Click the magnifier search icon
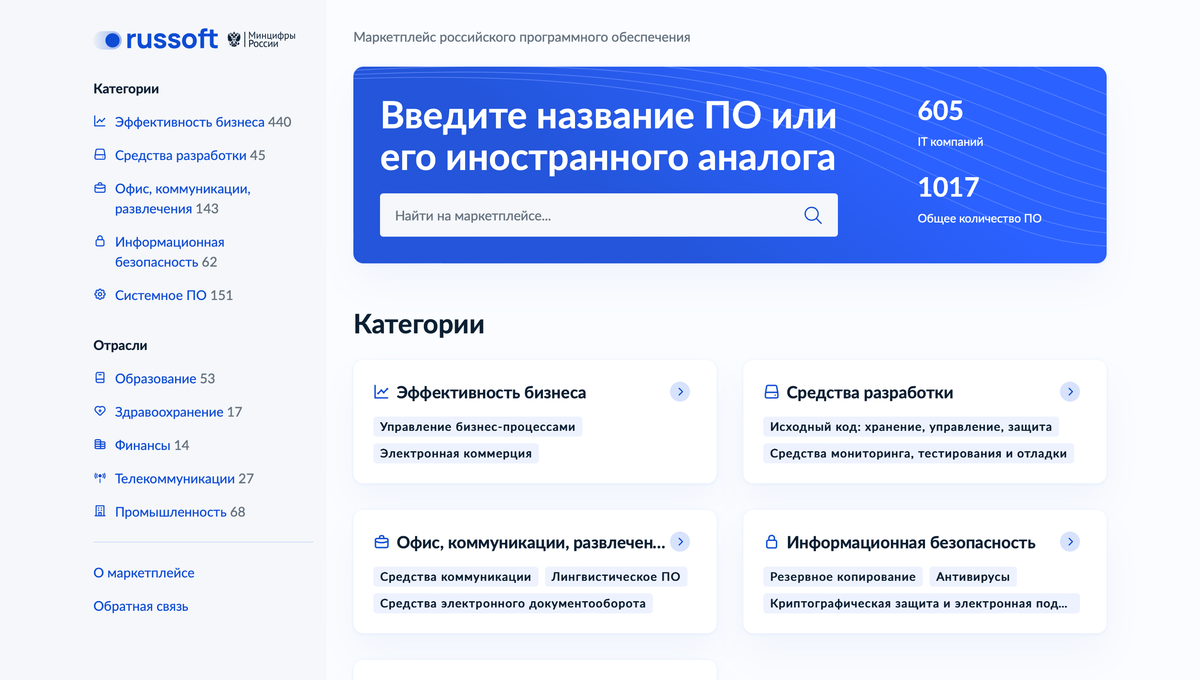The image size is (1200, 680). [x=813, y=215]
